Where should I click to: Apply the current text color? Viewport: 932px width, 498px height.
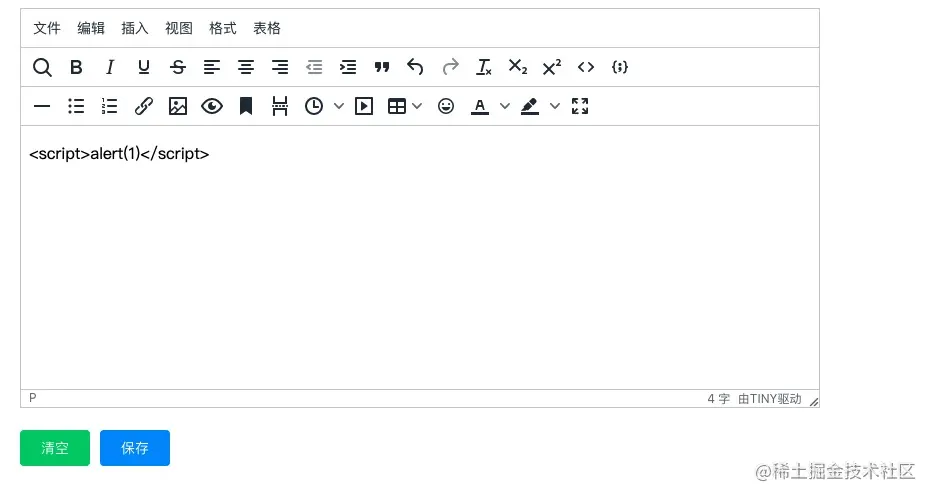pyautogui.click(x=480, y=106)
